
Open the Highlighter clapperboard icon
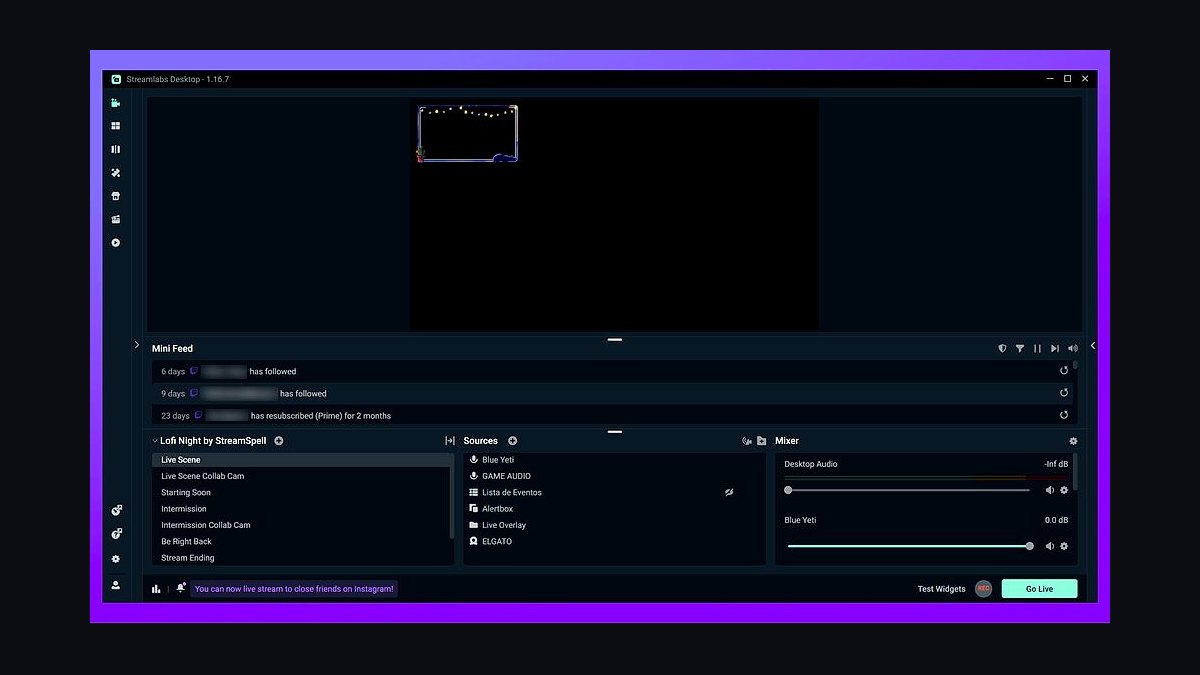pyautogui.click(x=116, y=219)
